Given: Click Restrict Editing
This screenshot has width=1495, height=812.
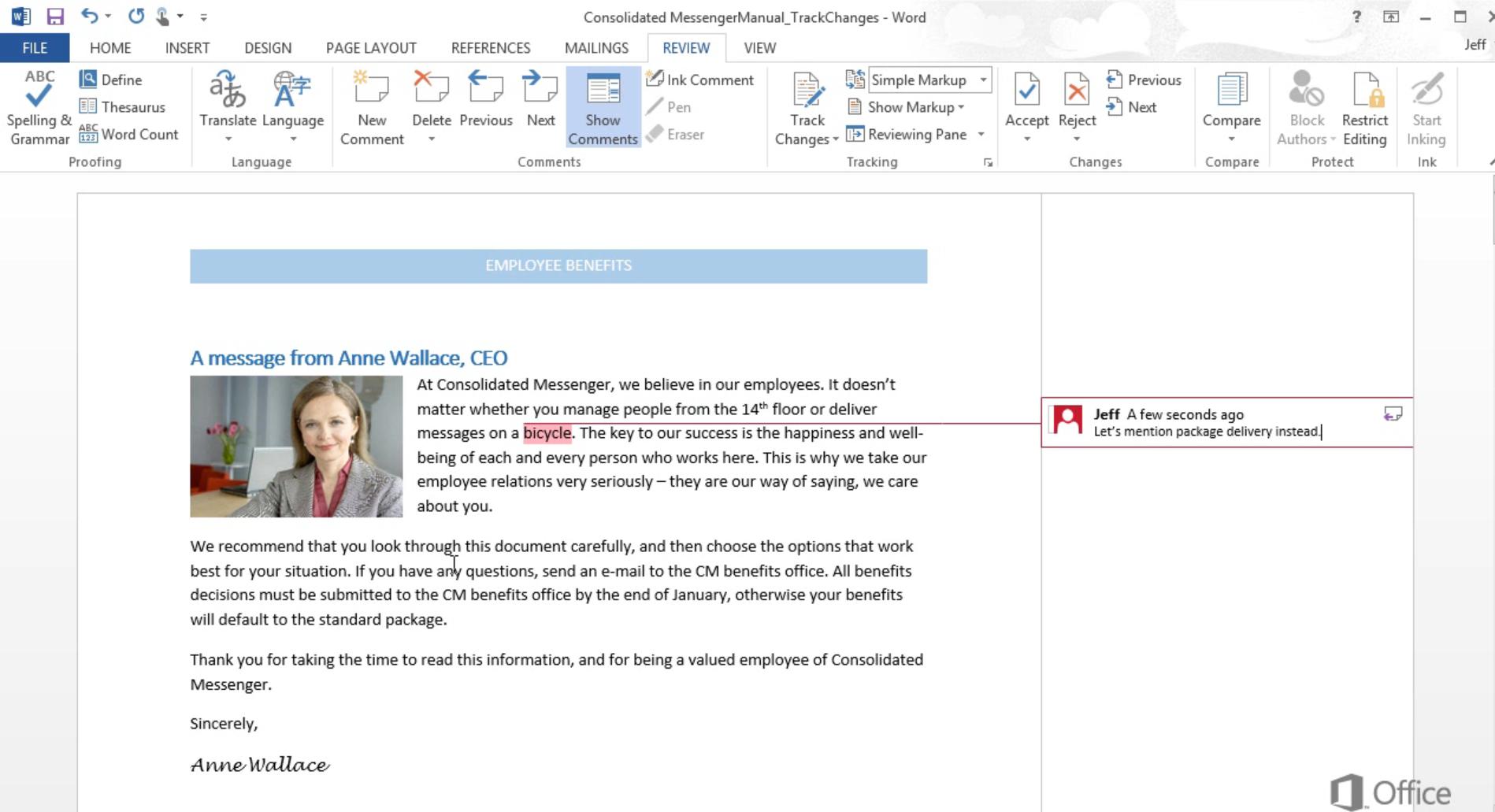Looking at the screenshot, I should (1364, 108).
